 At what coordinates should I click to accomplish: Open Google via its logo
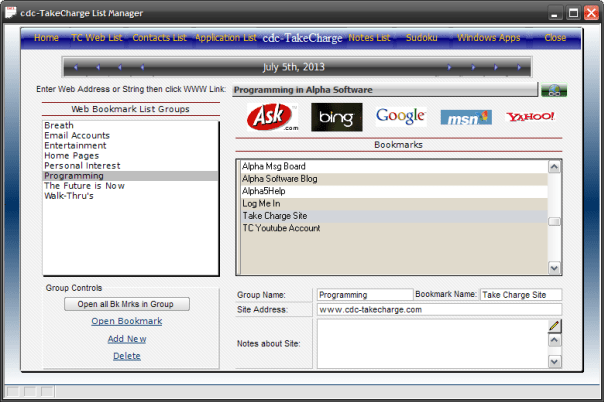click(x=401, y=116)
